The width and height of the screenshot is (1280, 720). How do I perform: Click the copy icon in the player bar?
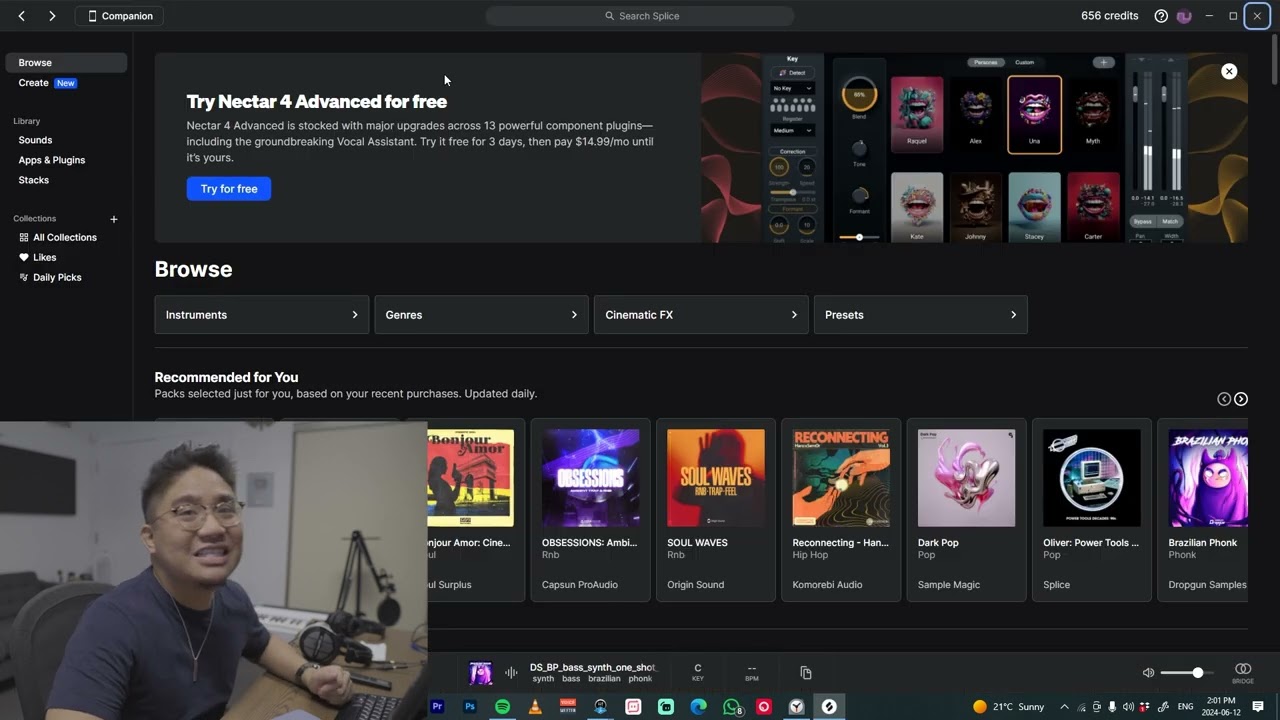(x=806, y=673)
